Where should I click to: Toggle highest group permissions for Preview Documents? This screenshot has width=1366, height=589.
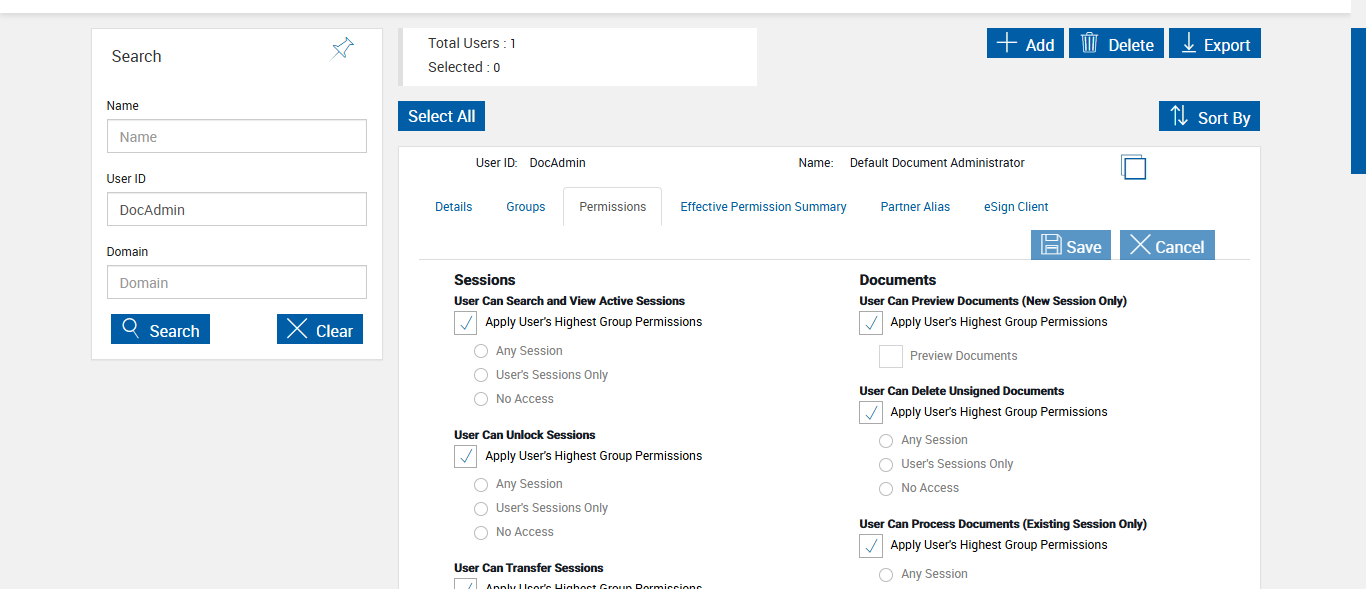click(x=871, y=323)
